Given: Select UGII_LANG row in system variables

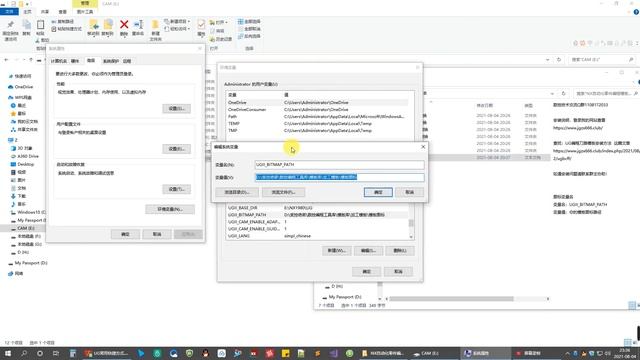Looking at the screenshot, I should coord(318,236).
